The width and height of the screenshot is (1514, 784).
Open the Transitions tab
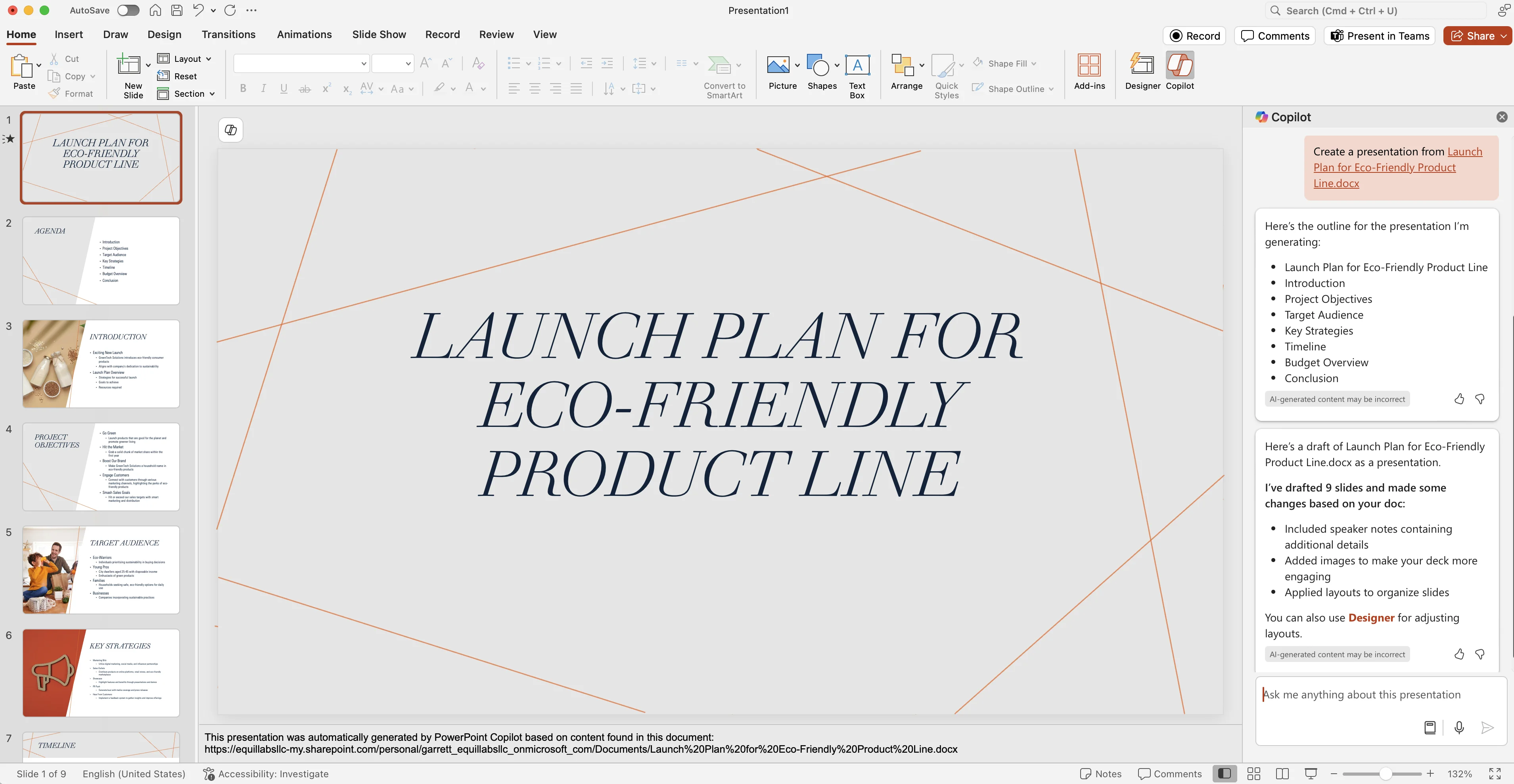[x=228, y=34]
